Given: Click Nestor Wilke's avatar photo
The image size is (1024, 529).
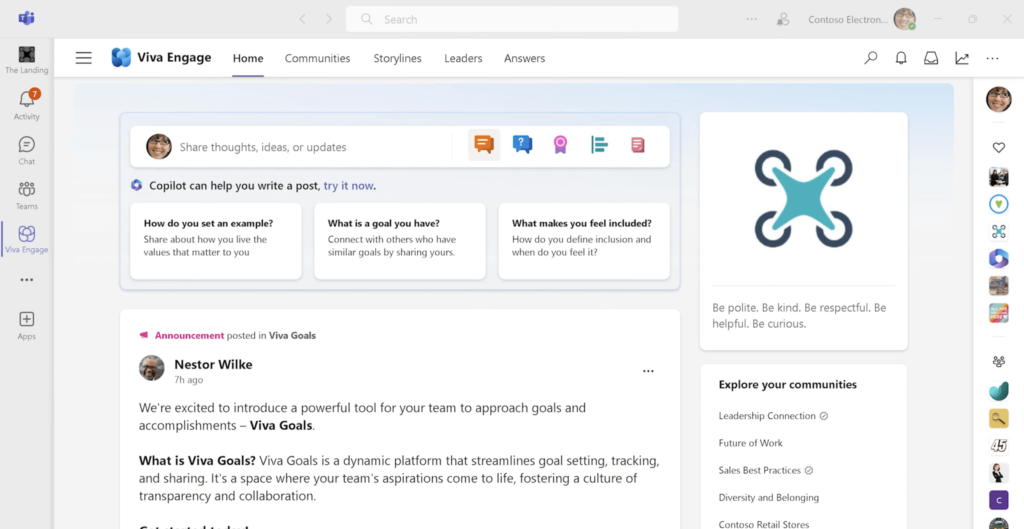Looking at the screenshot, I should click(x=152, y=368).
